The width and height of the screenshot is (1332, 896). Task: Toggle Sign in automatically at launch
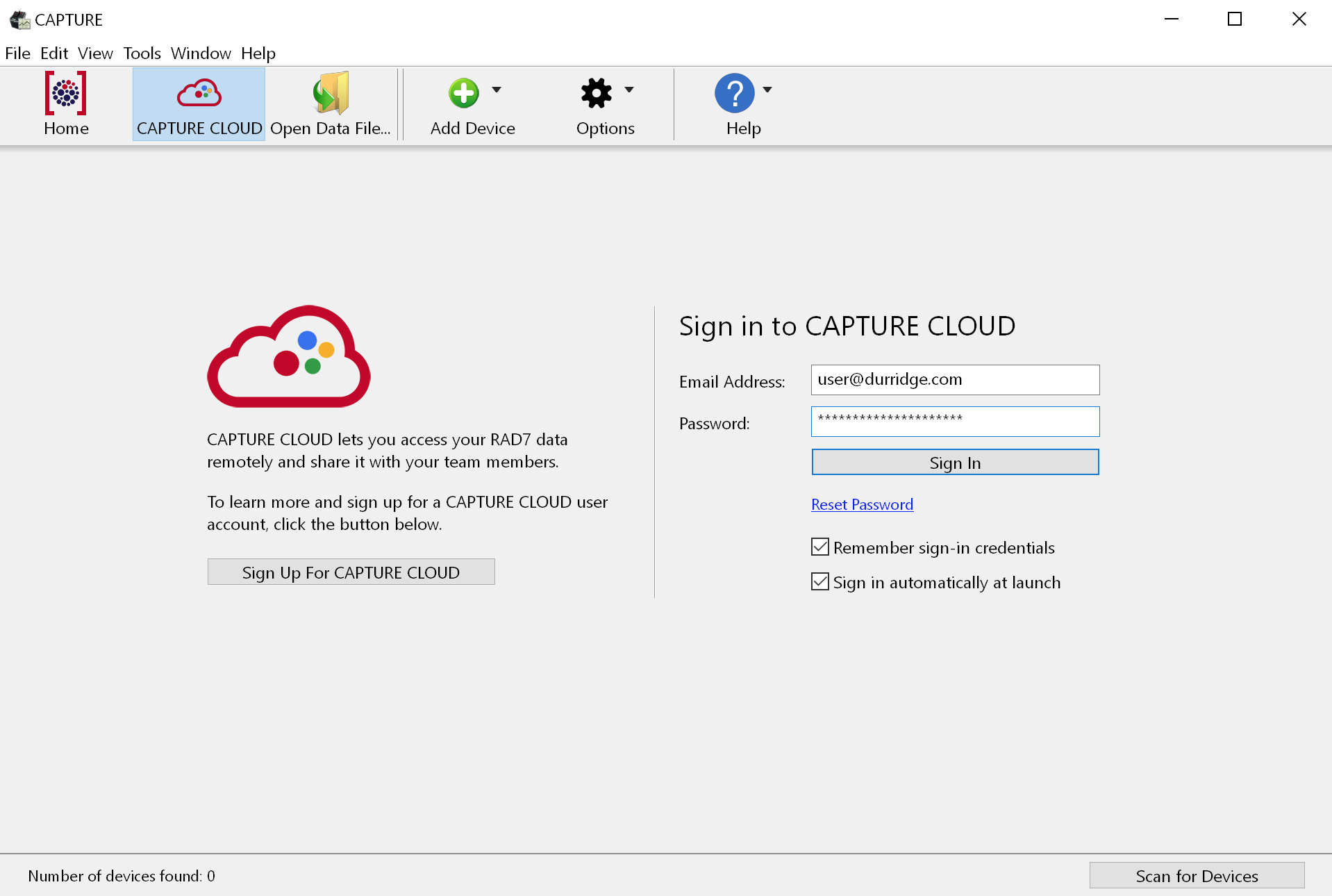820,582
